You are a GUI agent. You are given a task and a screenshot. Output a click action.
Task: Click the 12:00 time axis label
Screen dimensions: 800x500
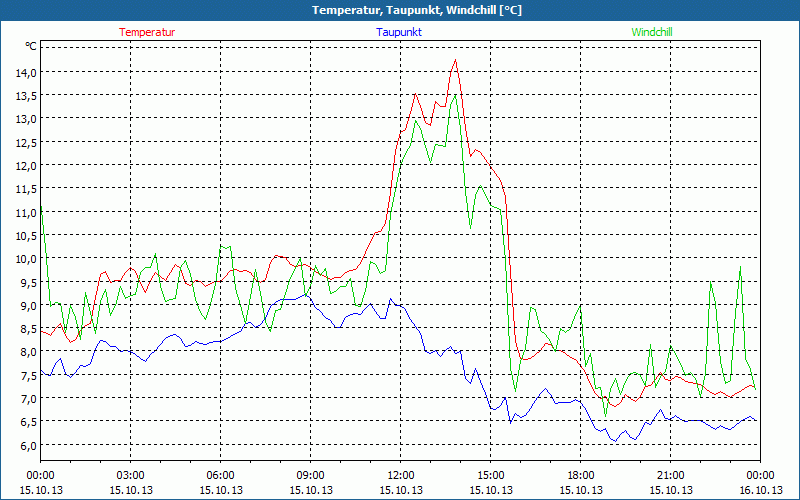(x=401, y=476)
